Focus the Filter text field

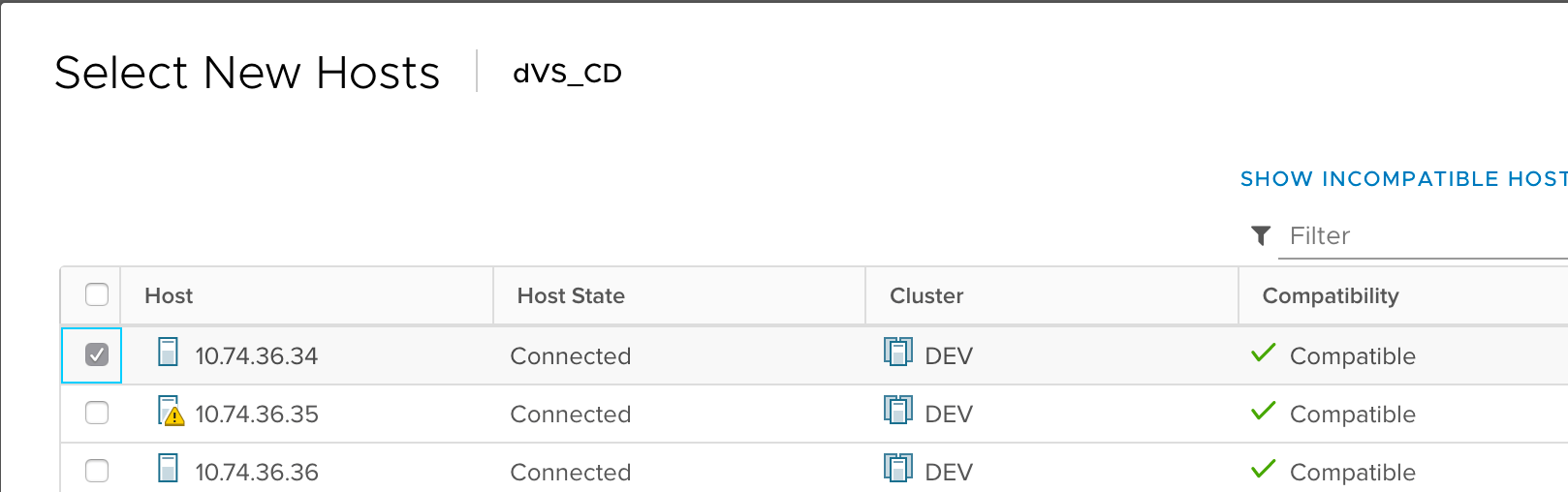(1425, 236)
